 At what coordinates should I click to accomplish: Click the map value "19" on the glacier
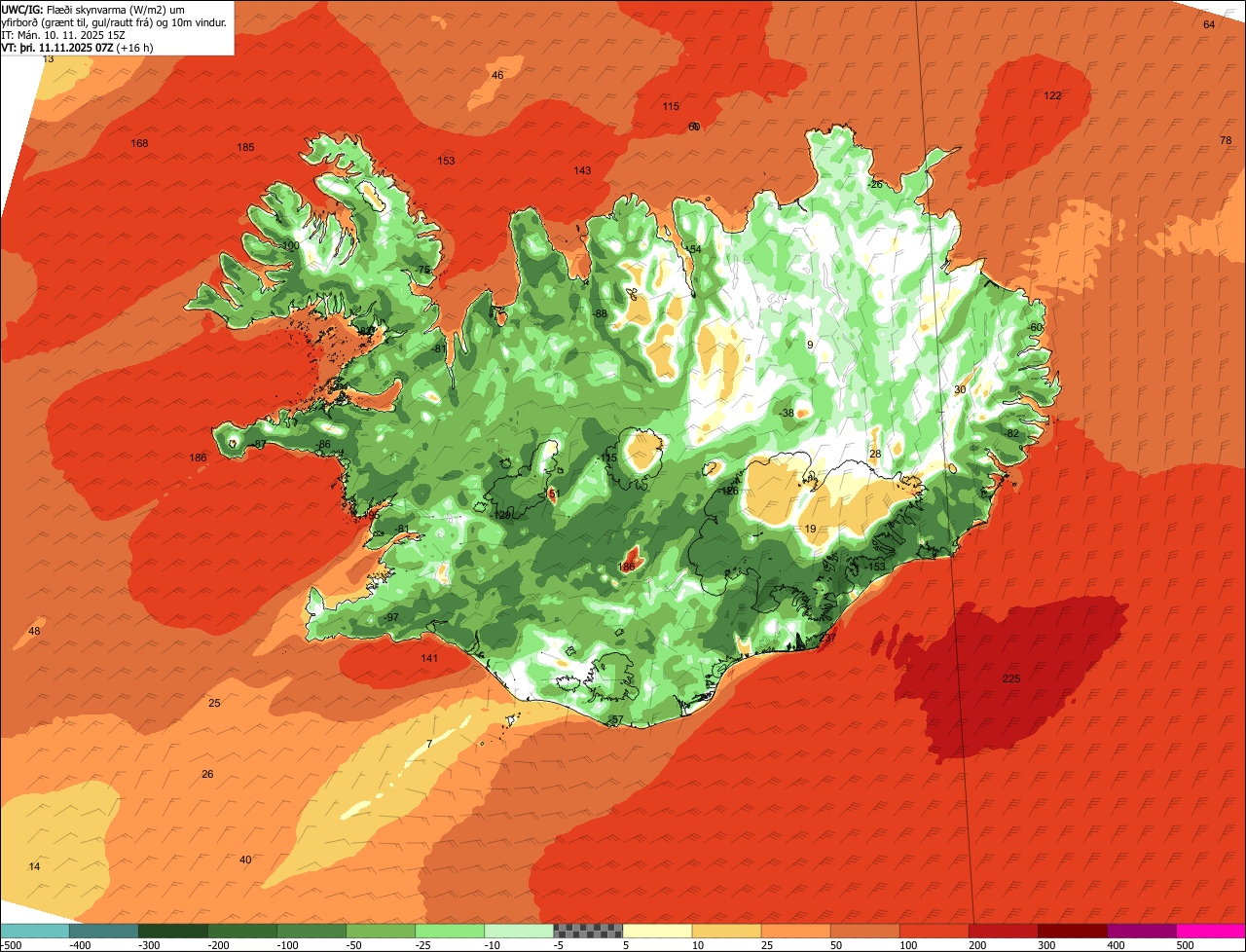click(810, 529)
